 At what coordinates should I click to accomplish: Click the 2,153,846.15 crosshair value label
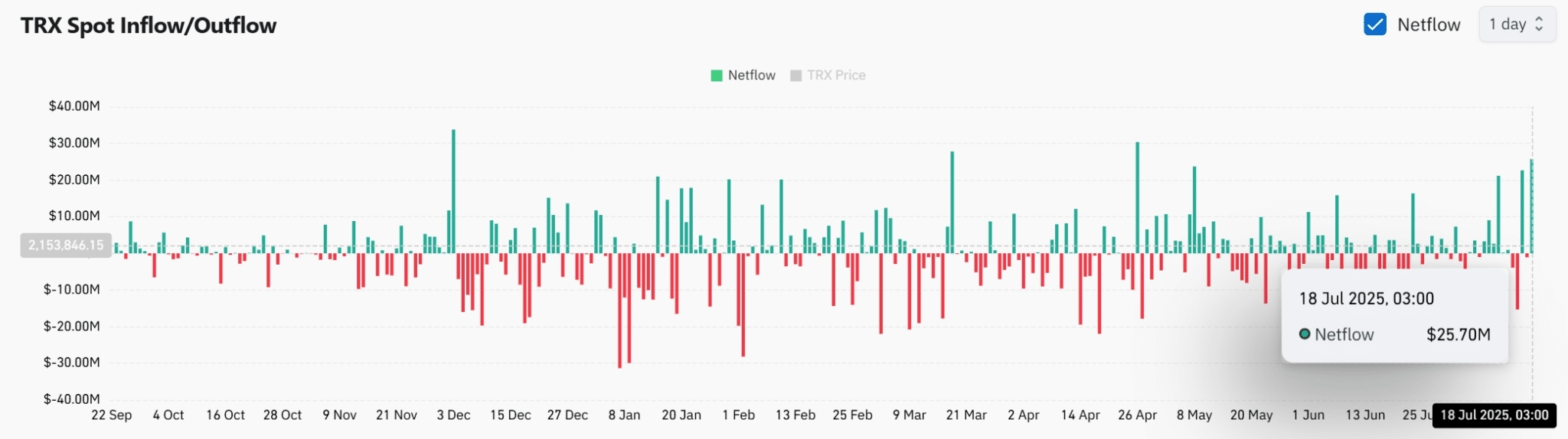[66, 246]
